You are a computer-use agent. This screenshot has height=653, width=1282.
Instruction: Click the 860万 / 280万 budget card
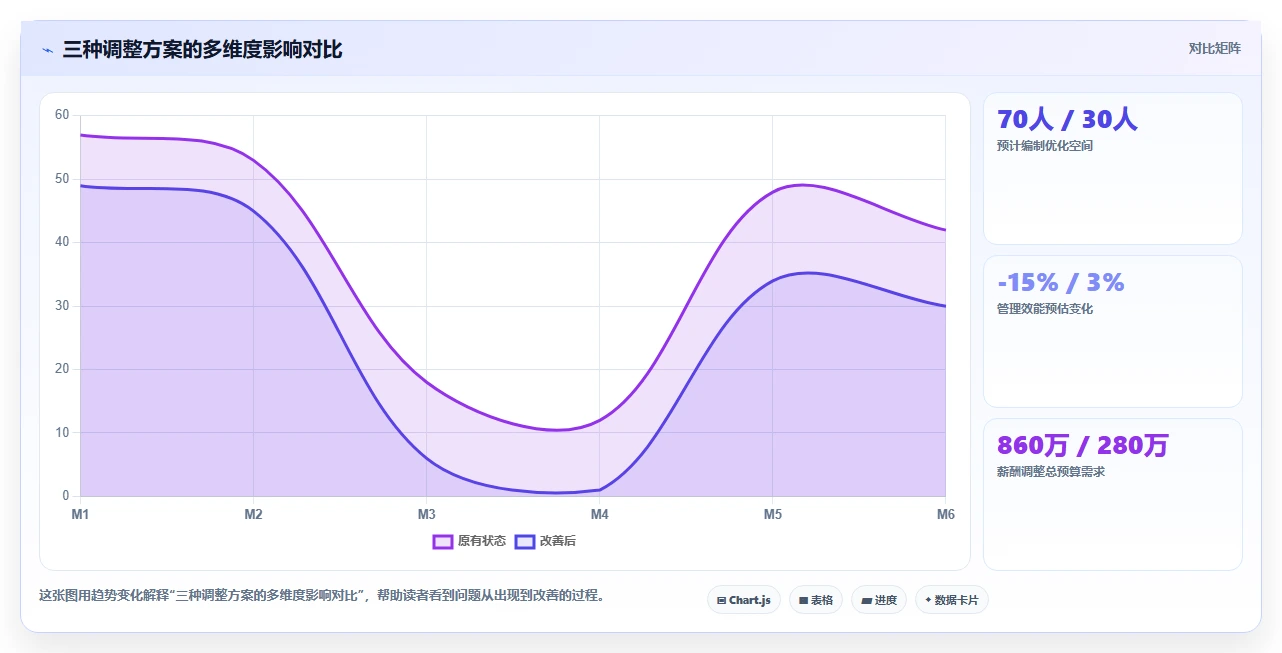tap(1113, 495)
